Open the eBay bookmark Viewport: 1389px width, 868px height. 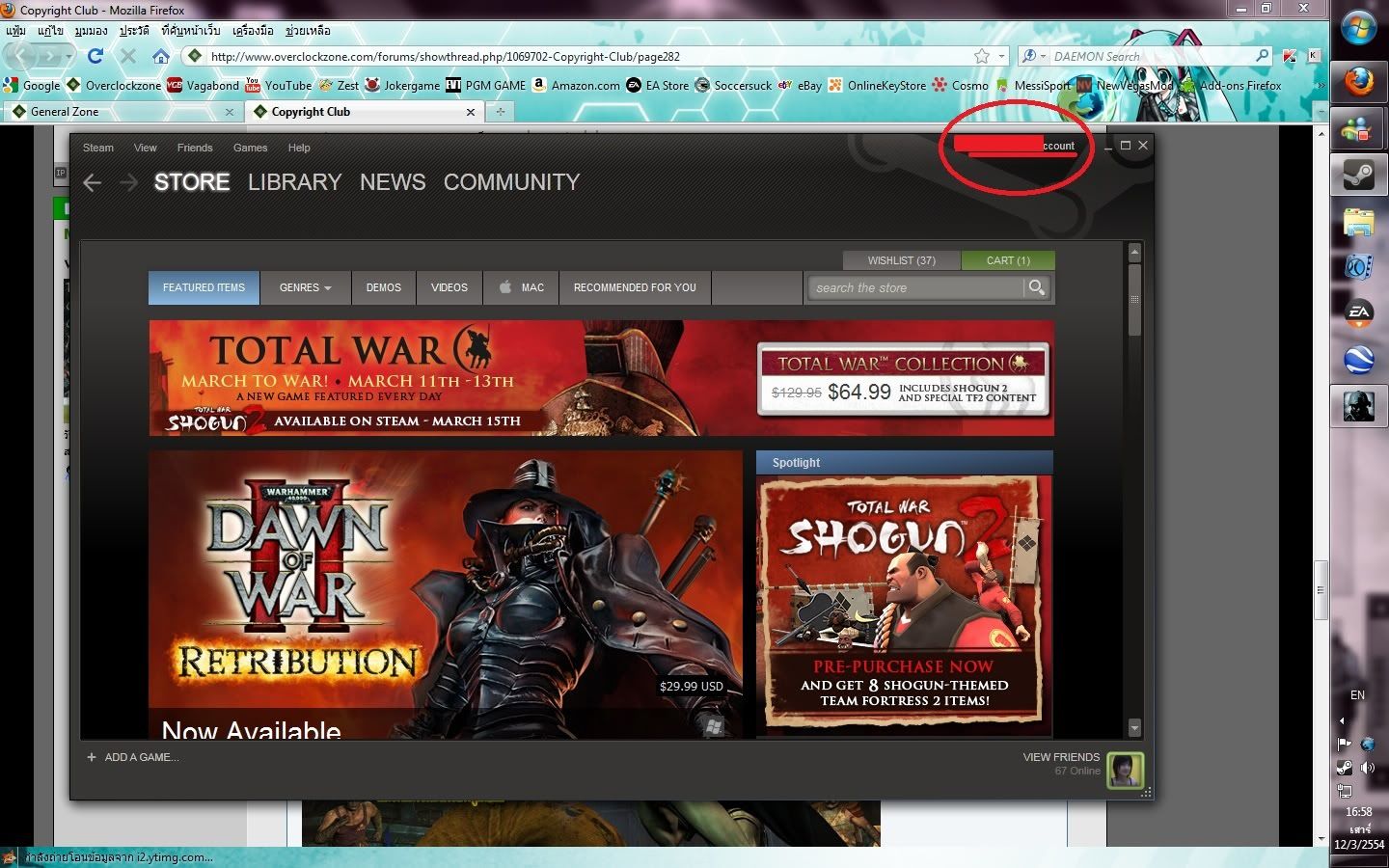pyautogui.click(x=800, y=85)
